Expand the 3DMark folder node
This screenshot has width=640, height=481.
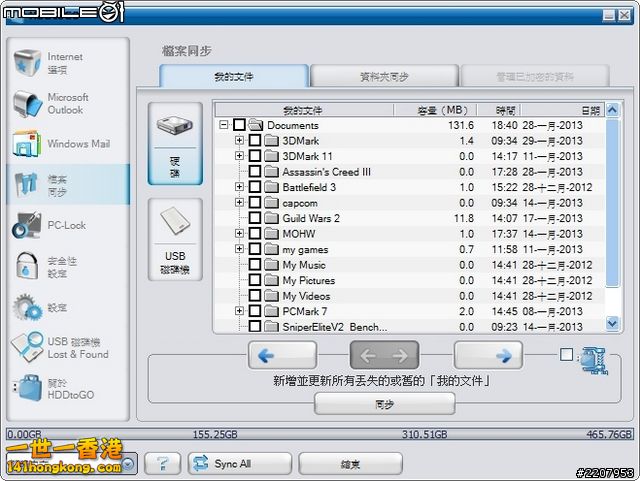239,141
